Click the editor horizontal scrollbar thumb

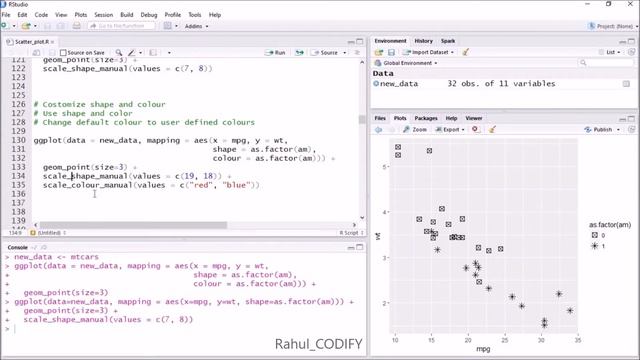coord(133,225)
